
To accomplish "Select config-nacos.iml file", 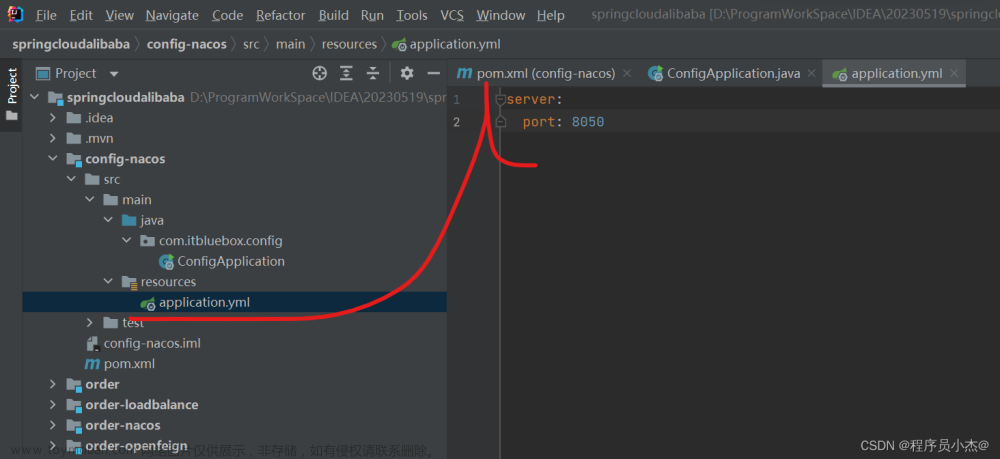I will [x=152, y=344].
